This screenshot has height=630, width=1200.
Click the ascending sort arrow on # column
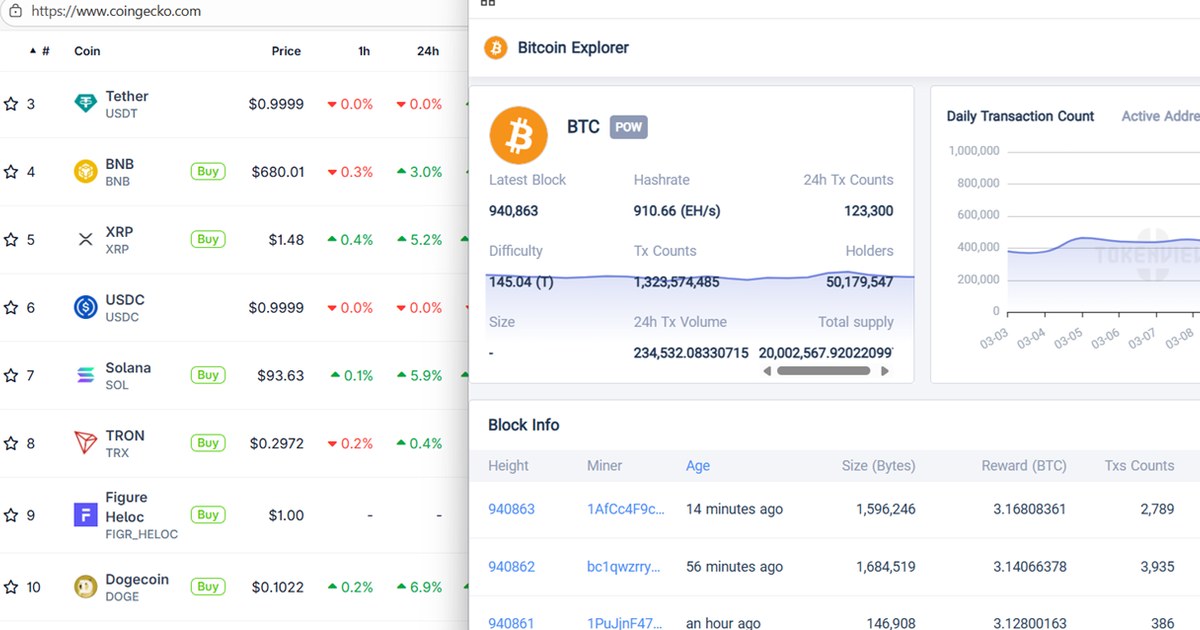[31, 49]
